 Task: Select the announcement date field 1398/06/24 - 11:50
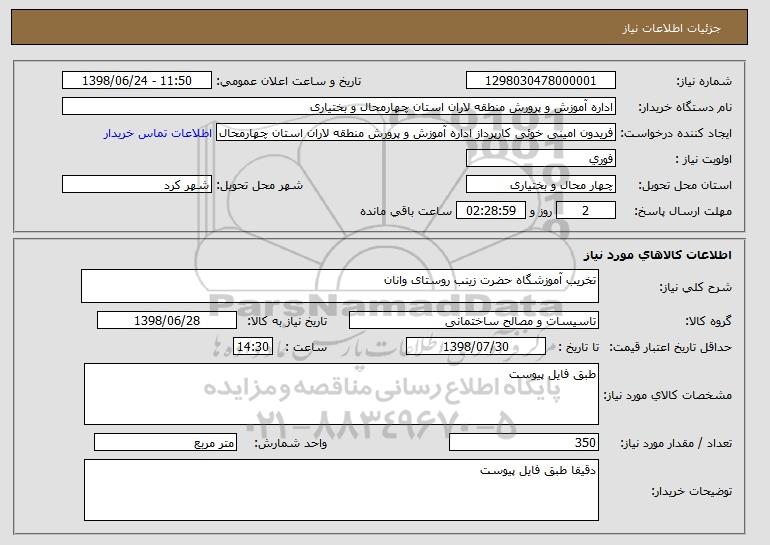[x=137, y=81]
